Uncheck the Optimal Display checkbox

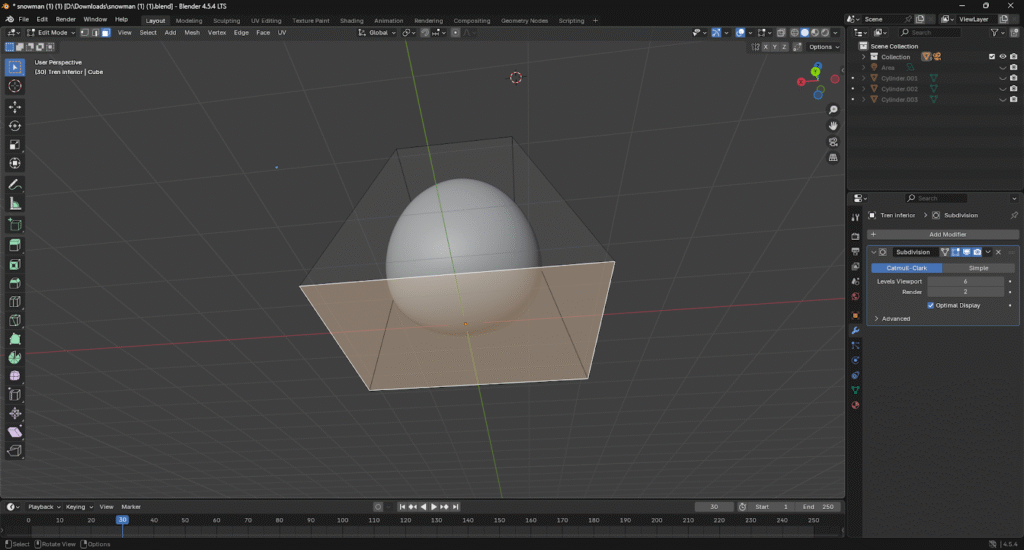[x=931, y=305]
